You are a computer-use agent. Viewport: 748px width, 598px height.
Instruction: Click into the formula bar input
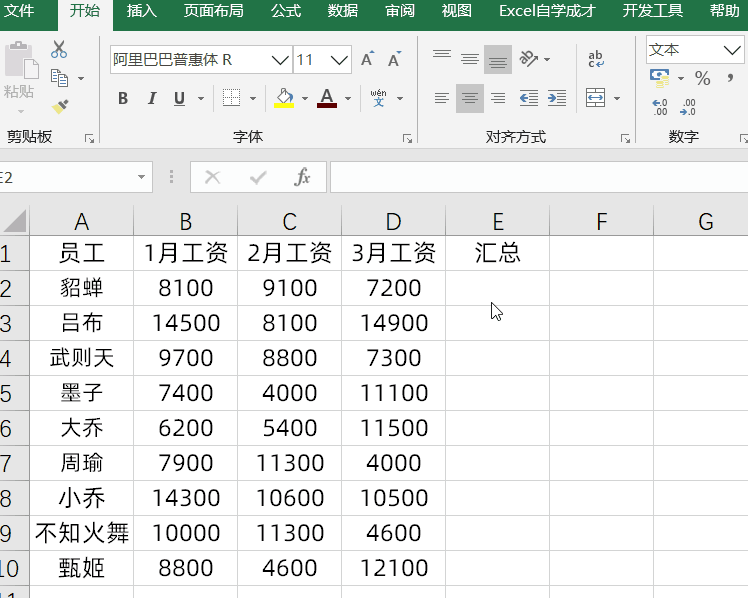(539, 177)
